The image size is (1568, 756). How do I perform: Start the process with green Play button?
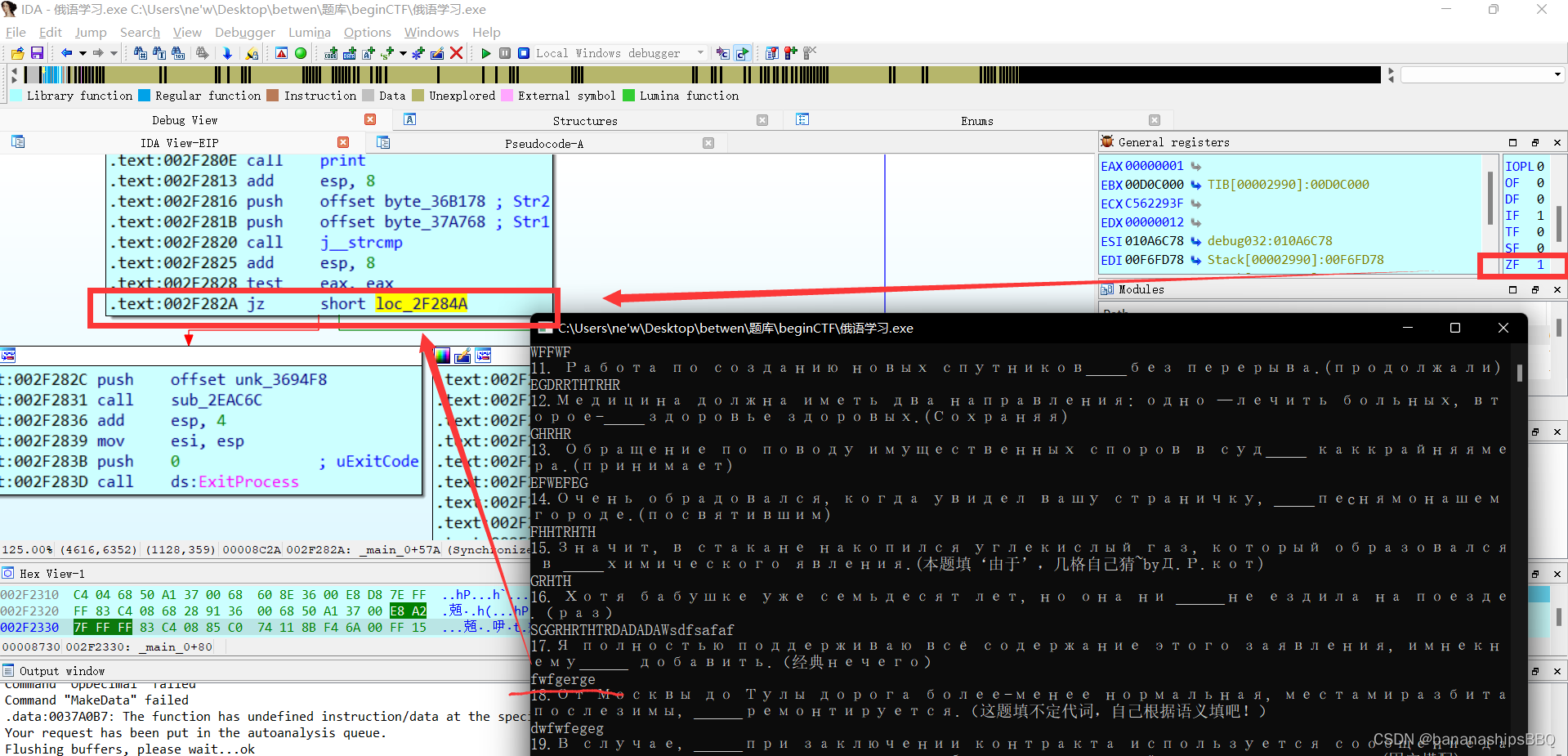[x=486, y=53]
